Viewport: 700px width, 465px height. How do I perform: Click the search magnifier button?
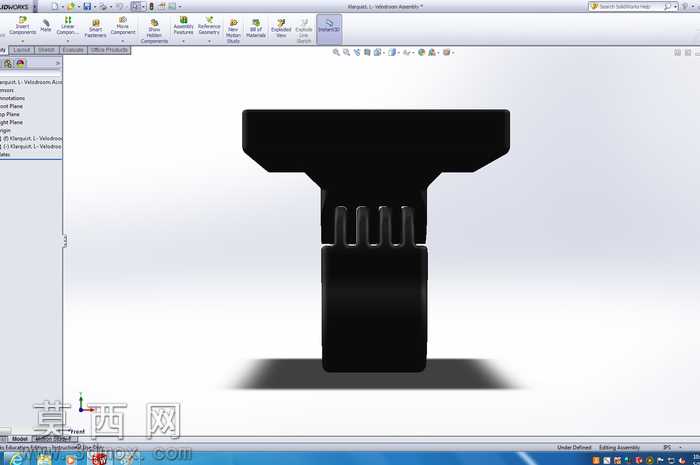[667, 6]
